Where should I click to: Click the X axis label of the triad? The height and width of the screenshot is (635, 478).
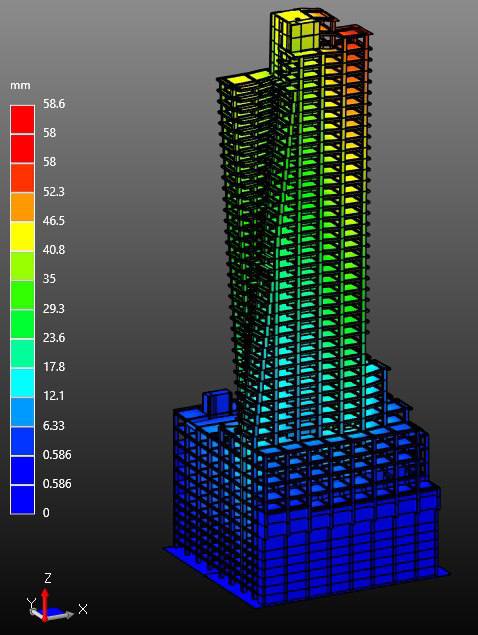[x=83, y=609]
